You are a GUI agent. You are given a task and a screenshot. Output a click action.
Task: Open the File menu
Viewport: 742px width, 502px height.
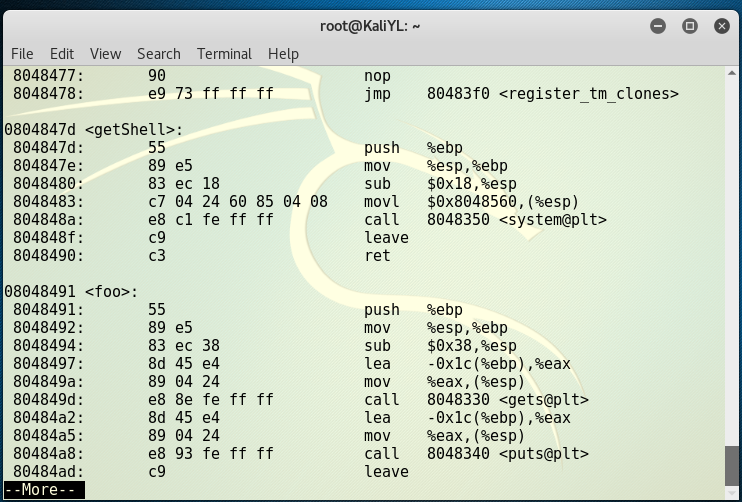coord(22,54)
